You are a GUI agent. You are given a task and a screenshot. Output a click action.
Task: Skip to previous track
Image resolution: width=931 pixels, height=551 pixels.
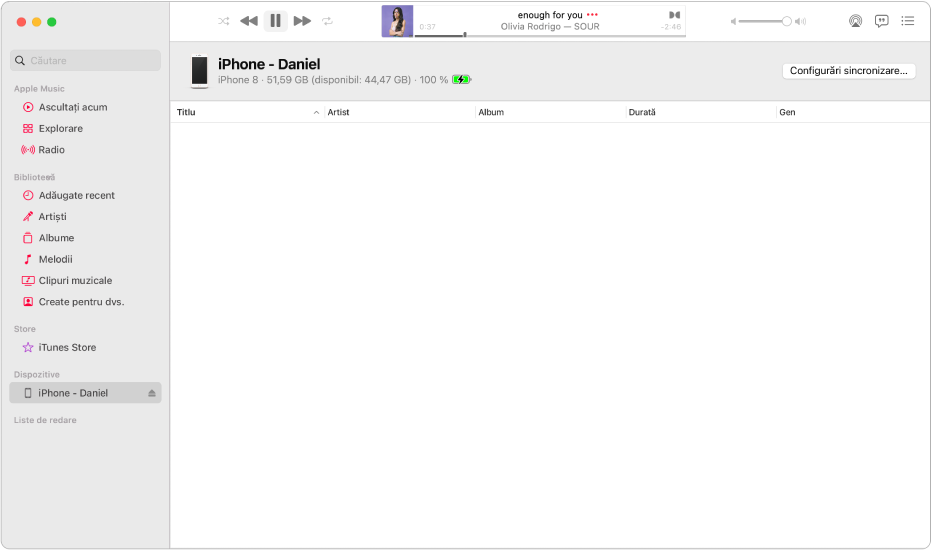point(249,21)
